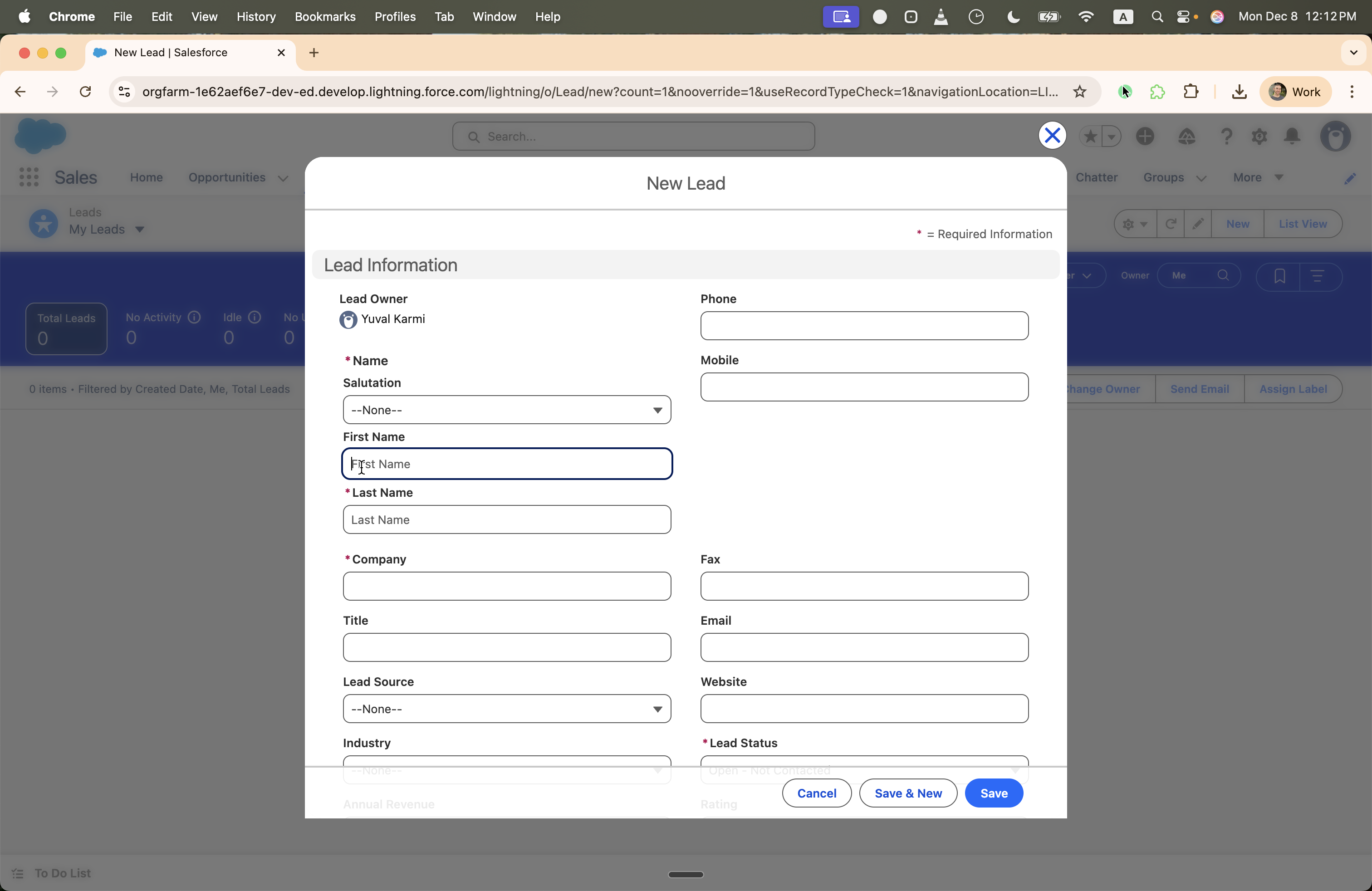Screen dimensions: 1372x891
Task: Bookmark this page with the star icon
Action: click(1080, 92)
